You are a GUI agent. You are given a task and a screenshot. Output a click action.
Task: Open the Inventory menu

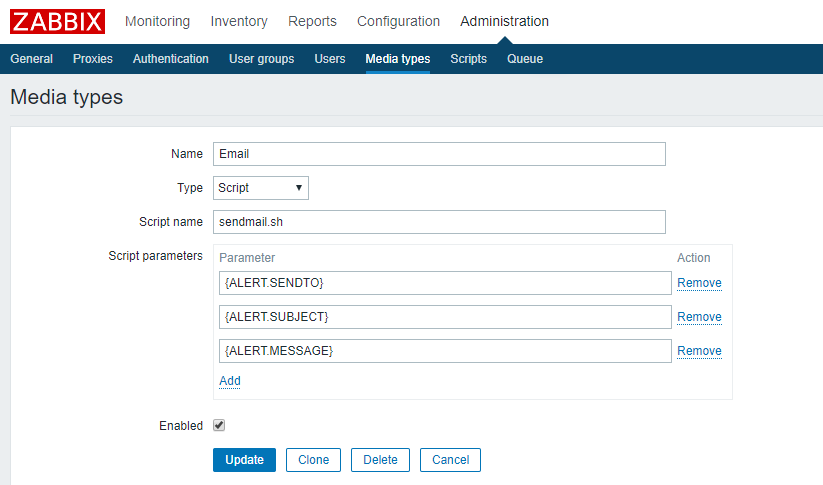coord(239,21)
